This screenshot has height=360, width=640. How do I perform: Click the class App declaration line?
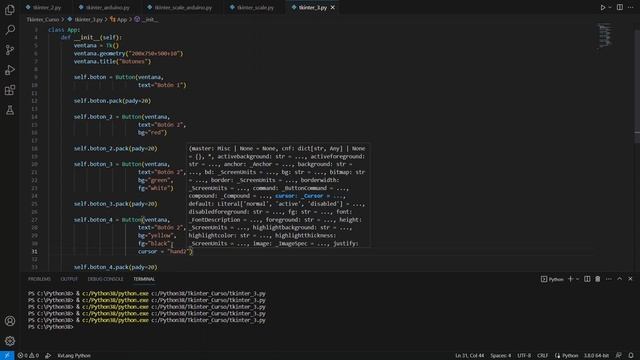tap(64, 30)
